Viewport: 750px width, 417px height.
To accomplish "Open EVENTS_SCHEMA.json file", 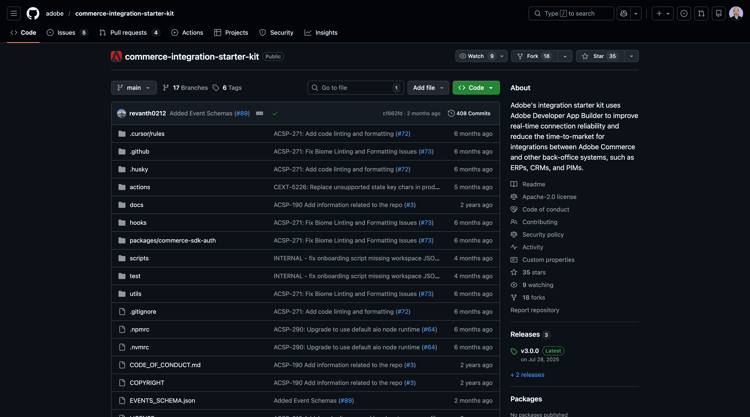I will [x=162, y=401].
